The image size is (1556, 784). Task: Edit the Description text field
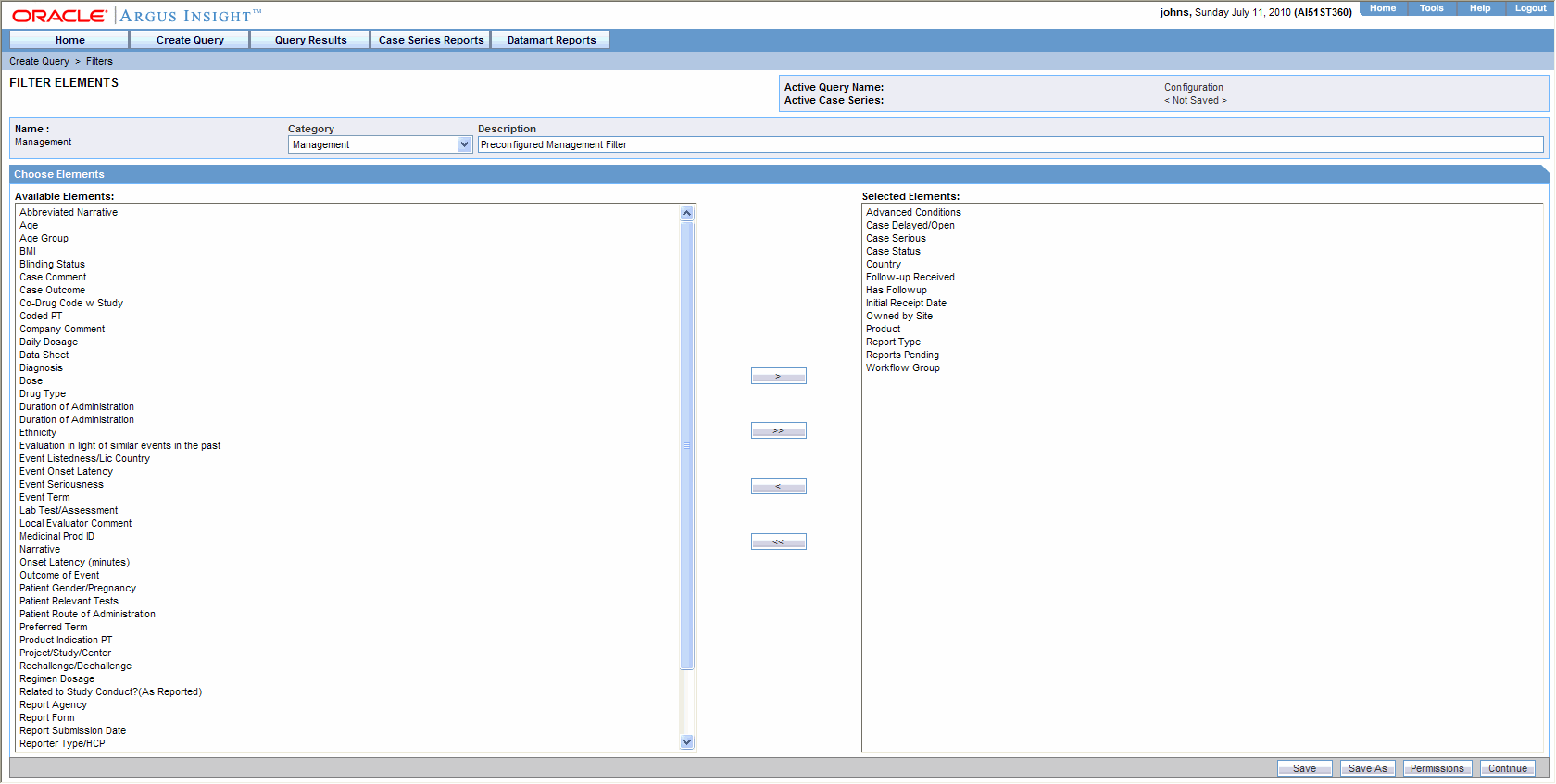[1010, 144]
